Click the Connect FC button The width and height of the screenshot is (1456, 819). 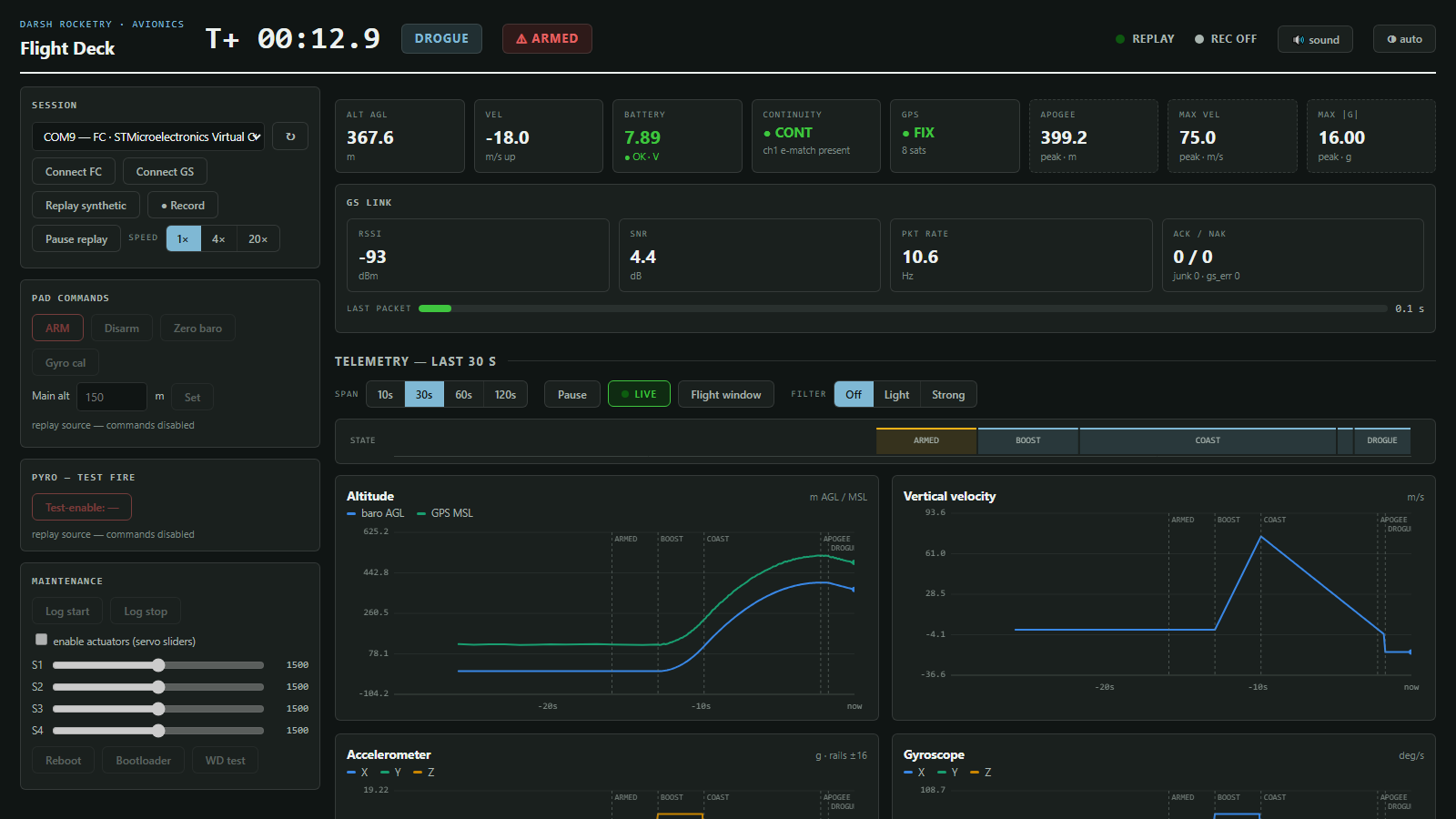tap(74, 171)
